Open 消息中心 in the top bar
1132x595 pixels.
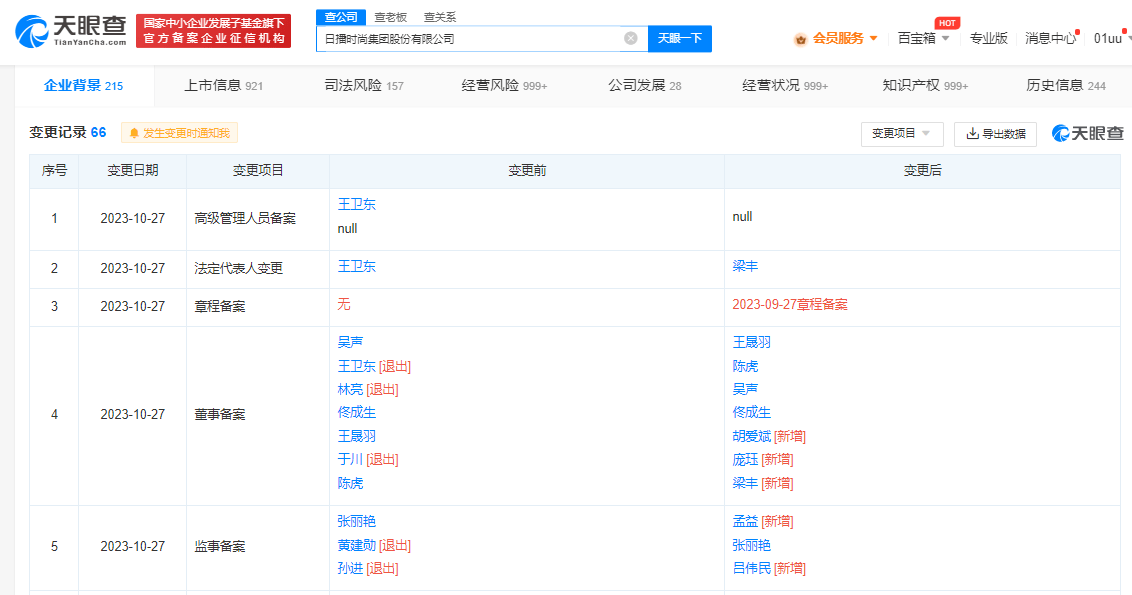pyautogui.click(x=1050, y=38)
